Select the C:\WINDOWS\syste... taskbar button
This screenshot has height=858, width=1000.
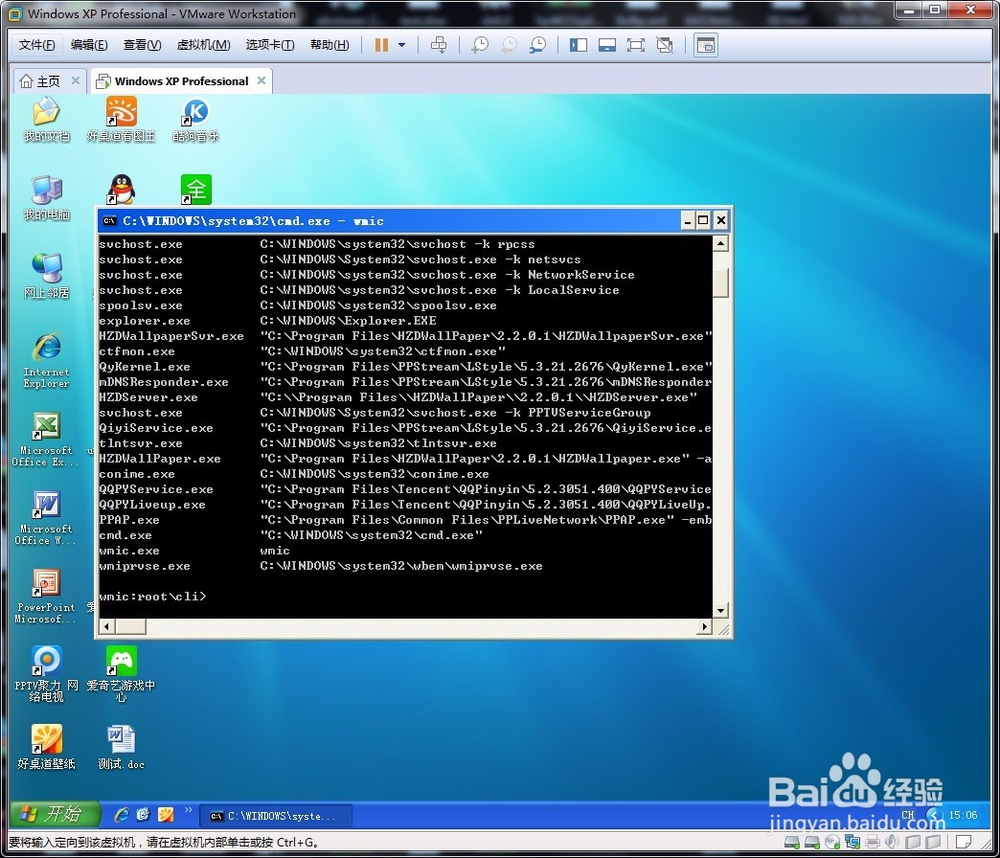[x=276, y=816]
